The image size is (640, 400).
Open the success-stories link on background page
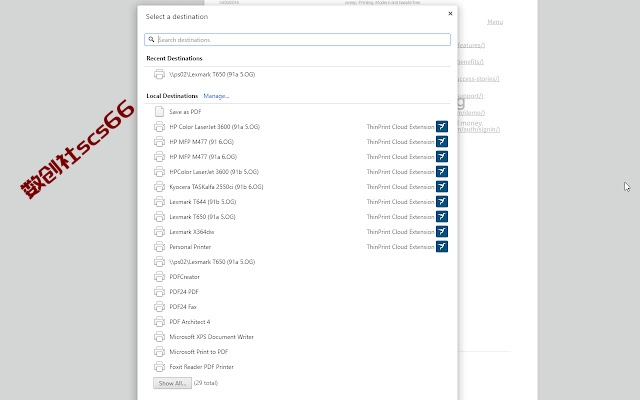(478, 79)
